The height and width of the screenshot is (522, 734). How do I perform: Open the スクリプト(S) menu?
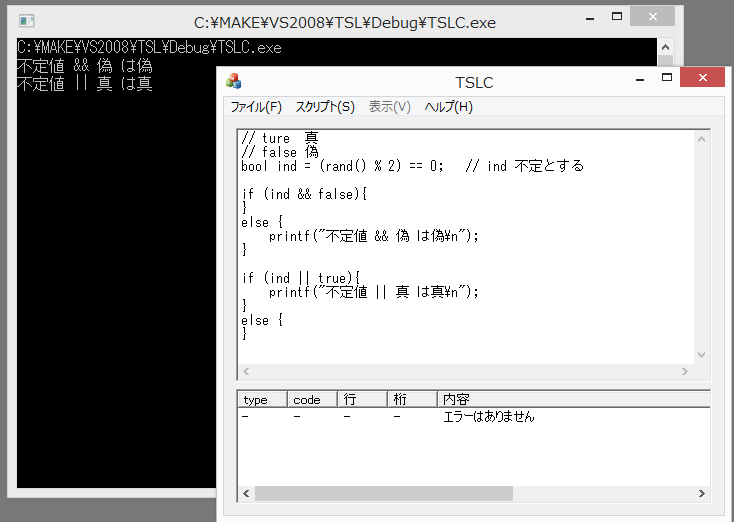point(325,107)
